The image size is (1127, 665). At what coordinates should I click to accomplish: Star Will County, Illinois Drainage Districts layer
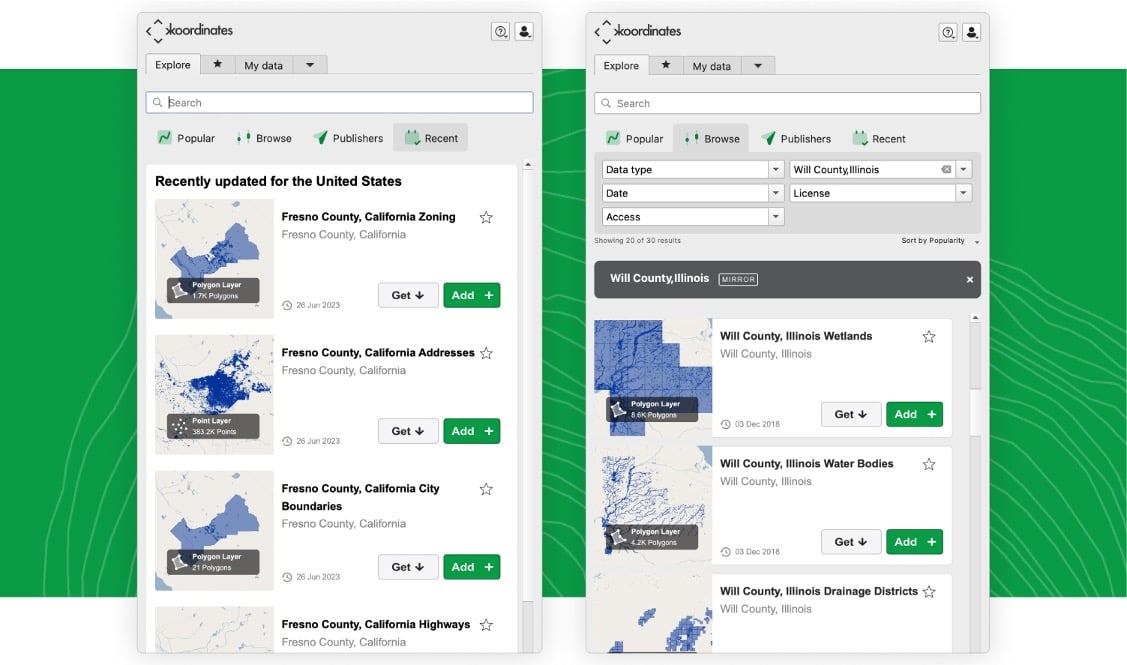pos(929,592)
